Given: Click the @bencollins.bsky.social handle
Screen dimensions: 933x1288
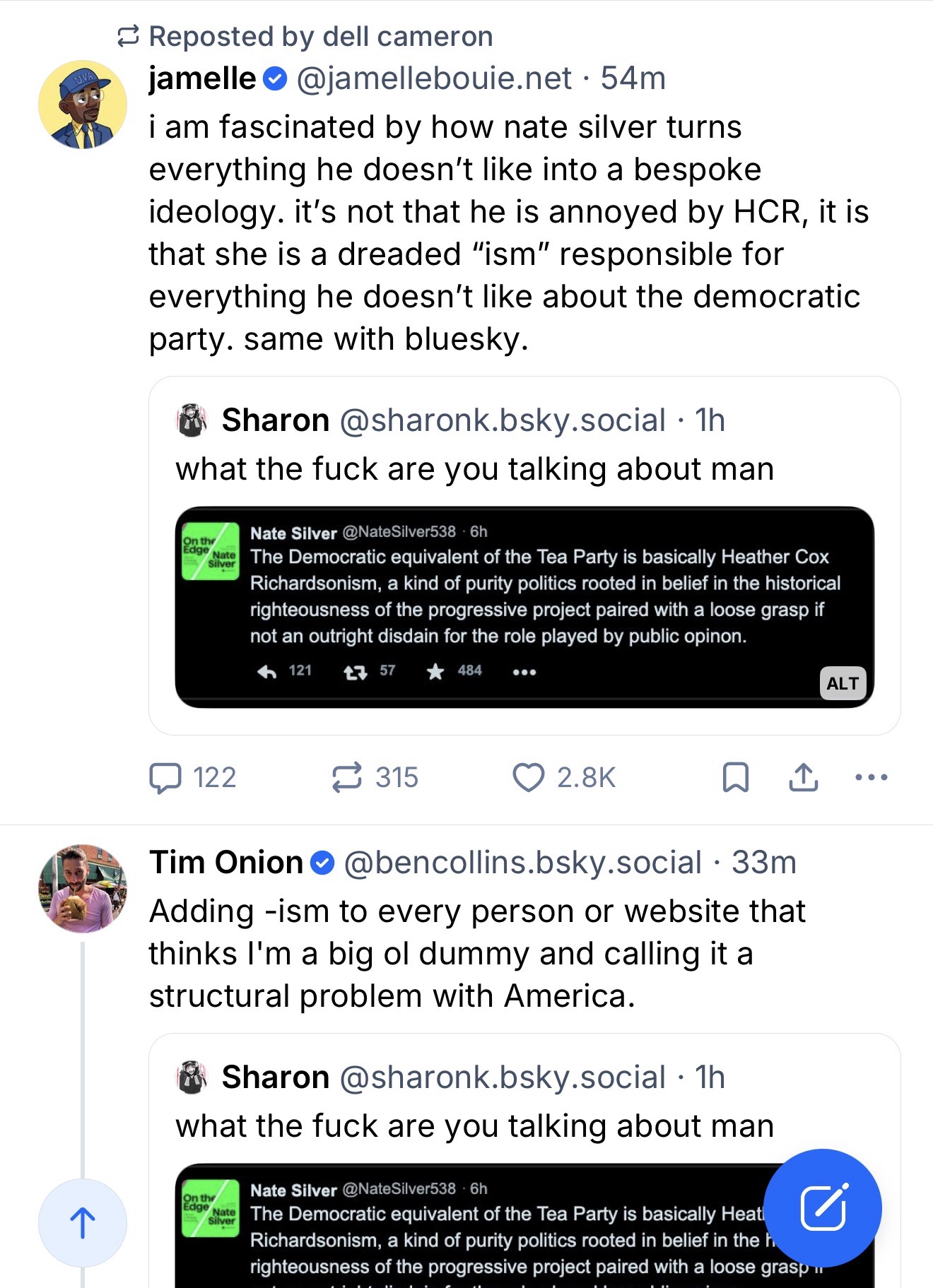Looking at the screenshot, I should pos(522,863).
